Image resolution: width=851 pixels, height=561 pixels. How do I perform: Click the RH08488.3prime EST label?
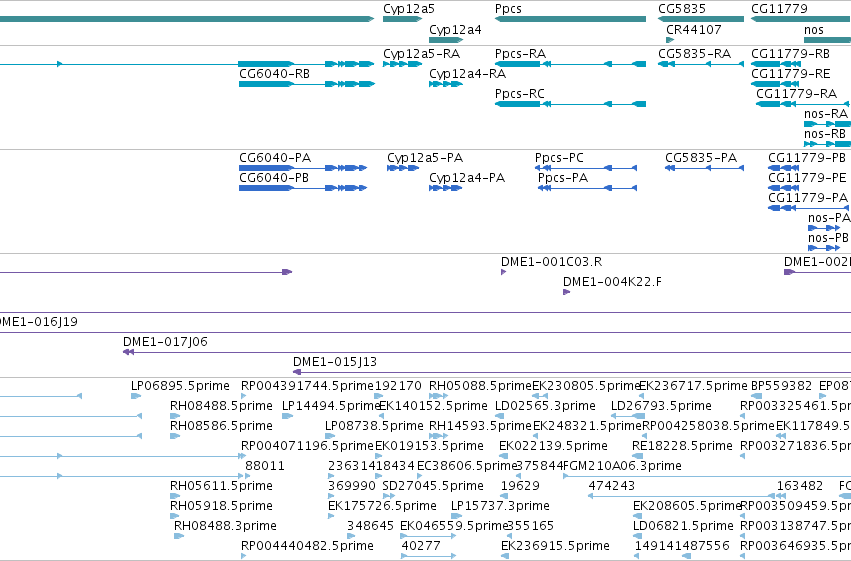pyautogui.click(x=225, y=526)
